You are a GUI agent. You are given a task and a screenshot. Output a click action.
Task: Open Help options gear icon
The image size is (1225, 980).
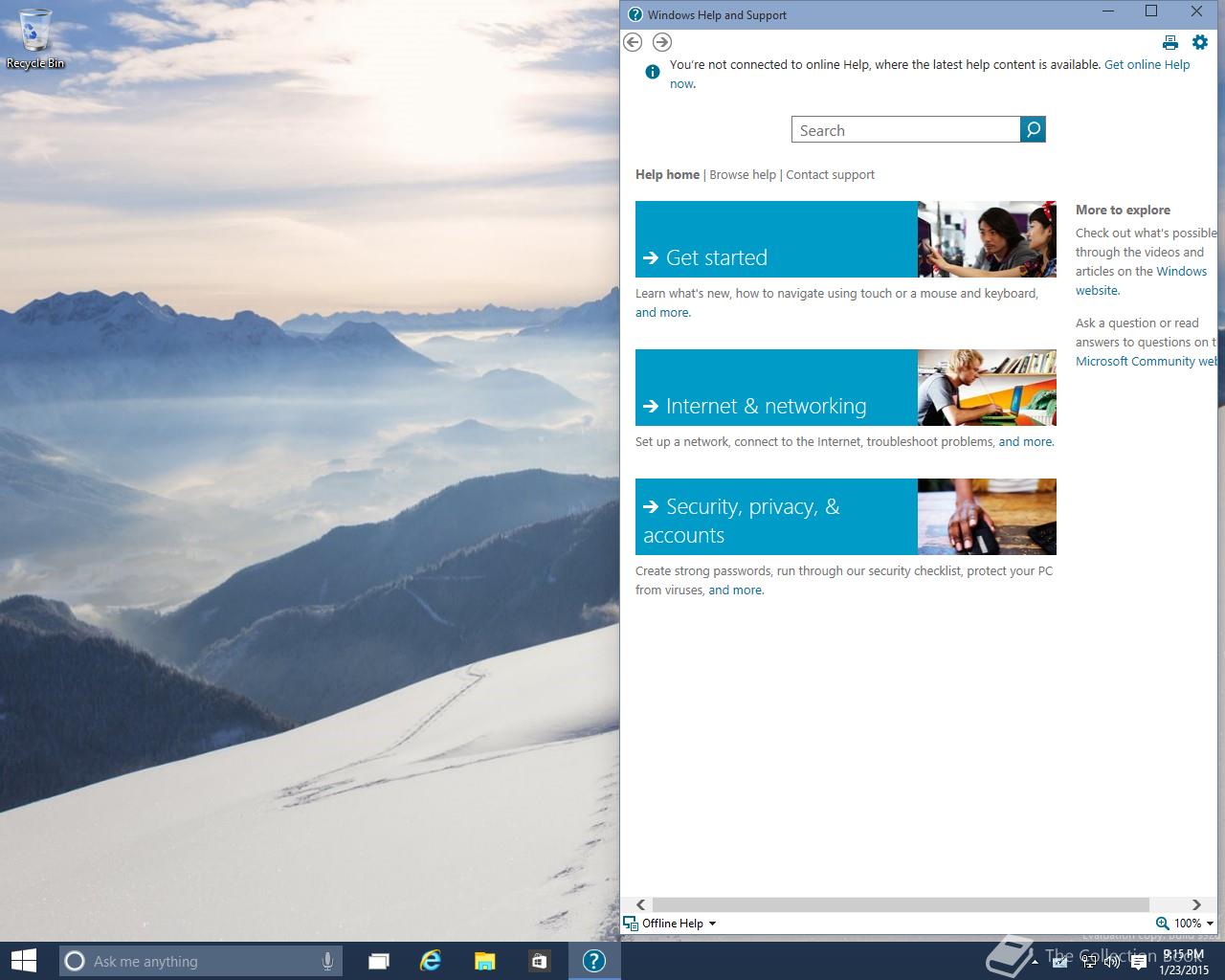1200,42
